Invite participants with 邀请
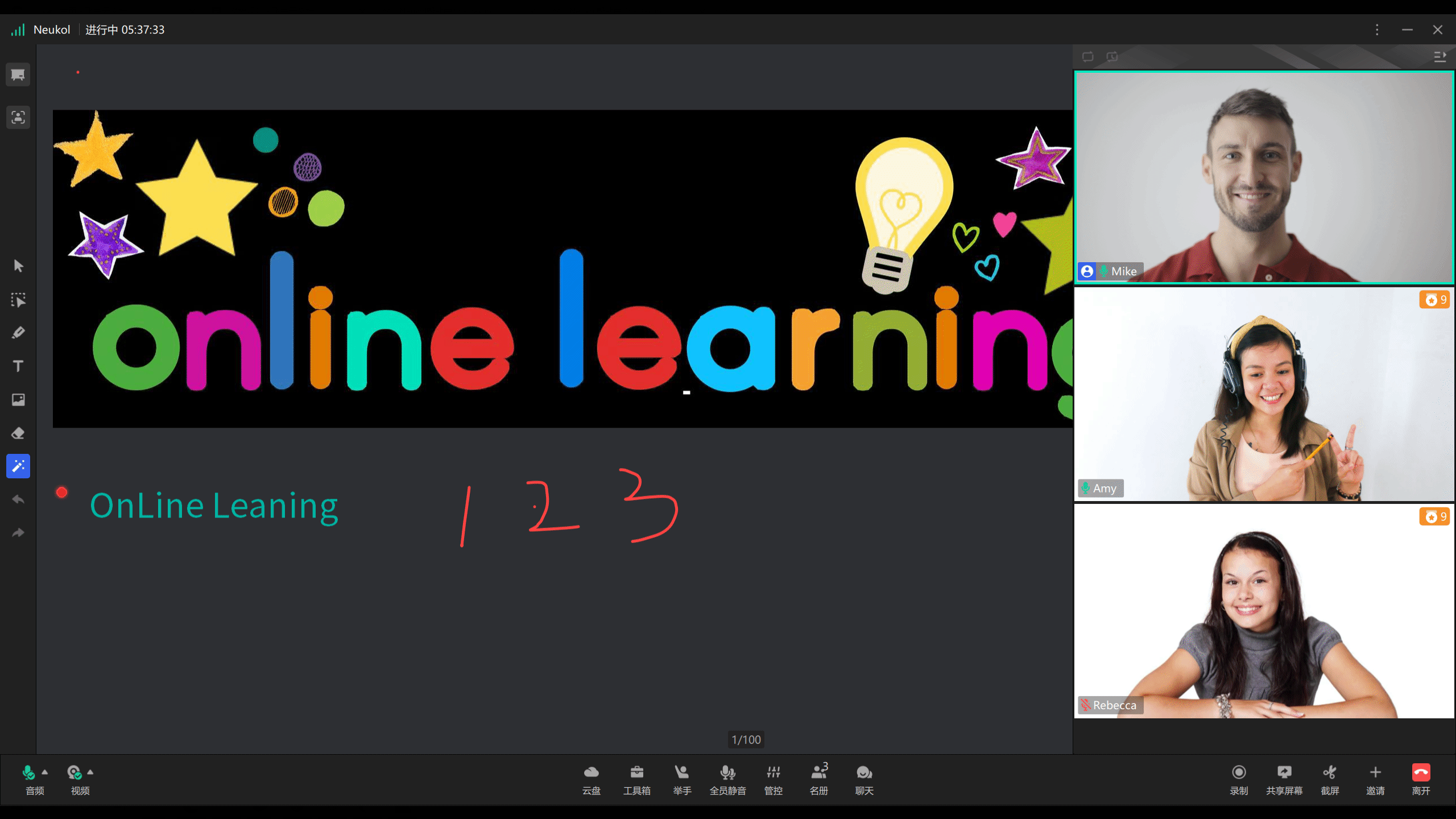This screenshot has width=1456, height=819. (x=1375, y=780)
